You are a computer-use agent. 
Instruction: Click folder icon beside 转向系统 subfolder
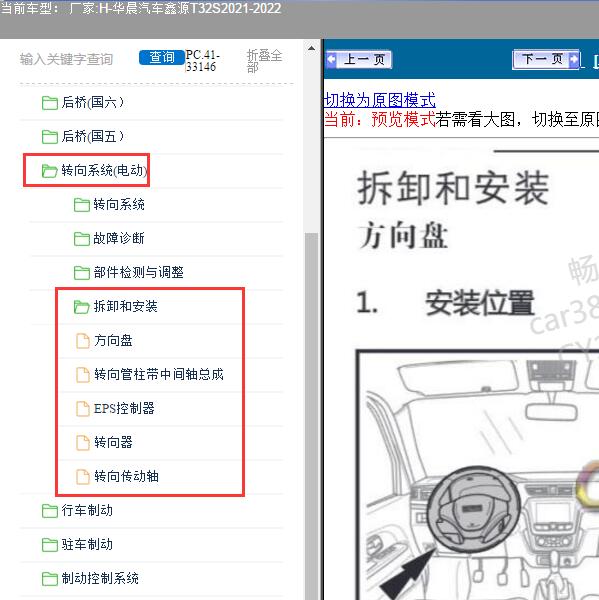82,205
